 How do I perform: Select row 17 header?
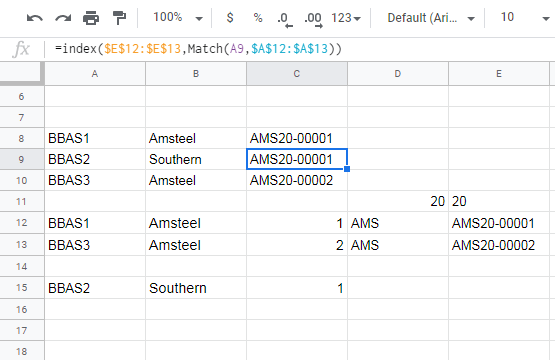[22, 331]
